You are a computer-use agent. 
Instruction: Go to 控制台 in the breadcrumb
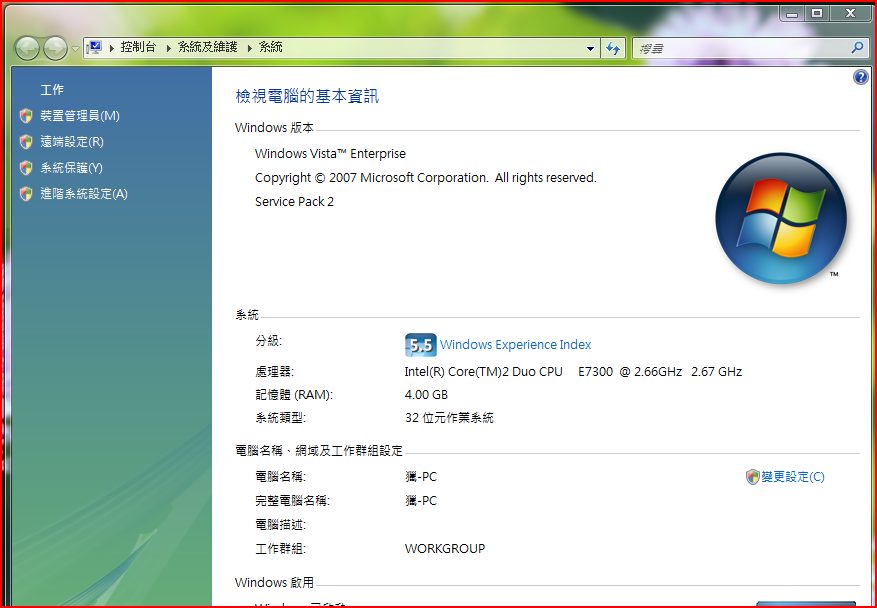tap(138, 47)
